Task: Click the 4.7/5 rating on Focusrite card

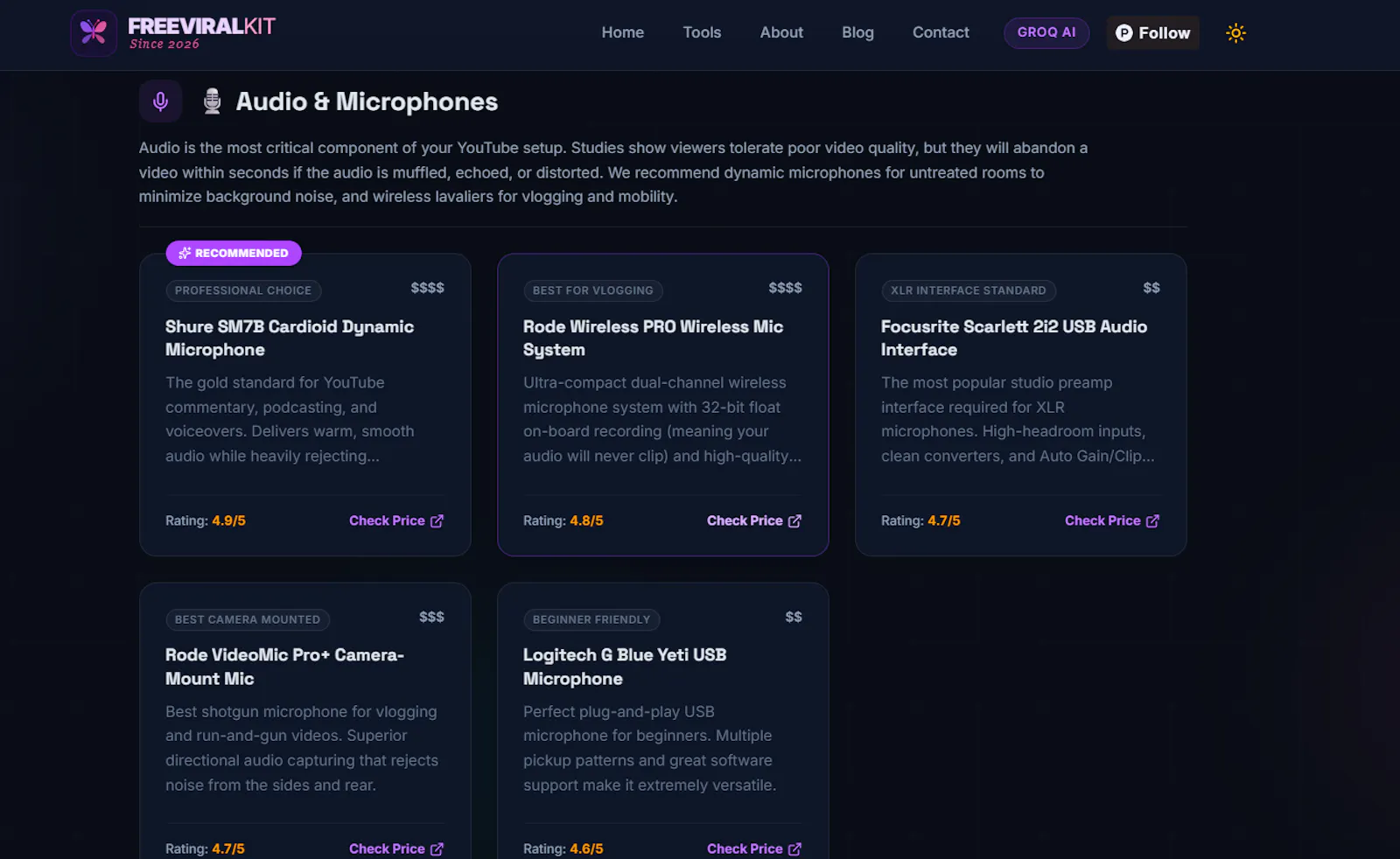Action: coord(944,521)
